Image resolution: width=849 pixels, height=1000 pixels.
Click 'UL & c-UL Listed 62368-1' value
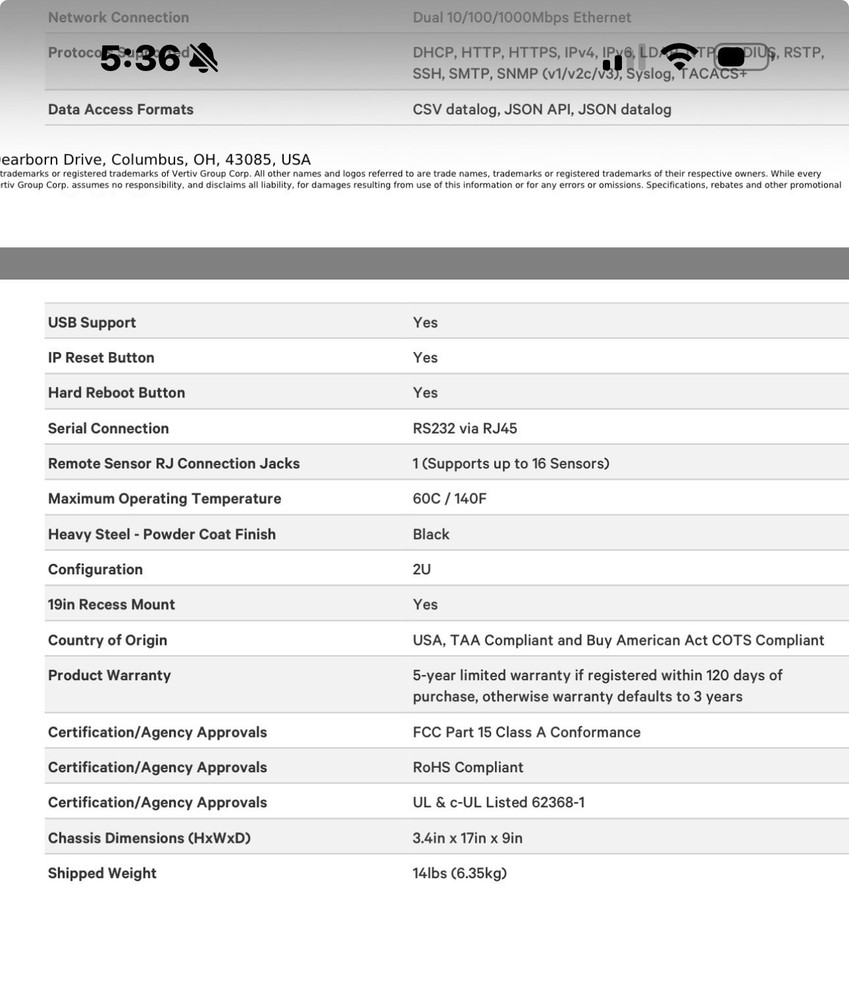click(x=498, y=802)
